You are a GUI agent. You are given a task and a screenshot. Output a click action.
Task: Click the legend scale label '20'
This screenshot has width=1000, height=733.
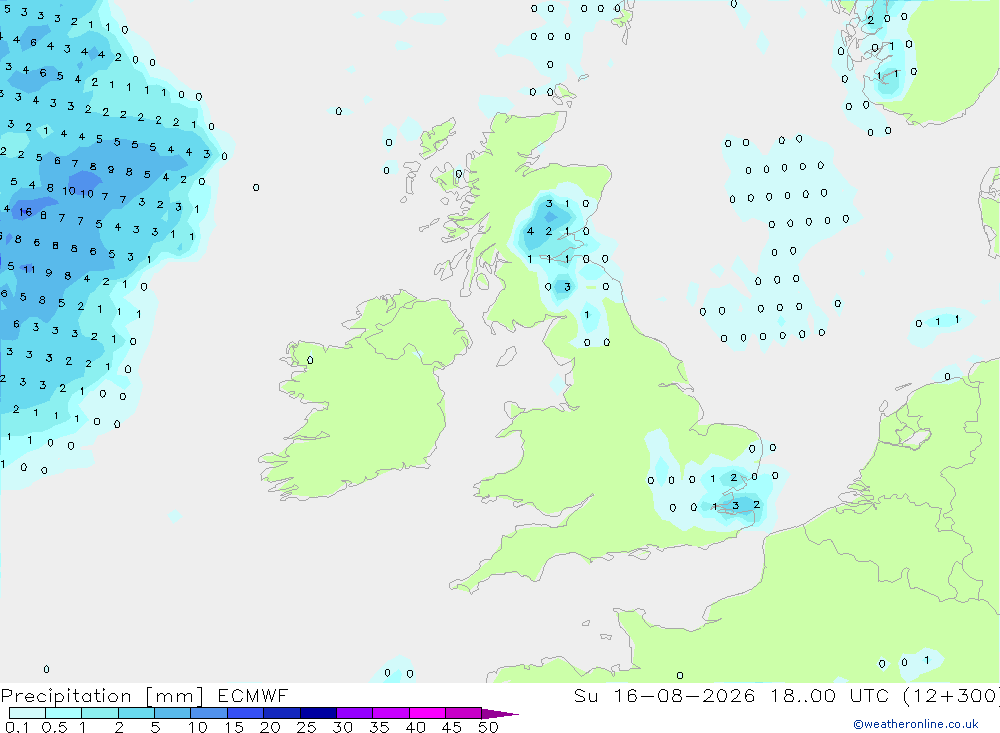coord(270,727)
